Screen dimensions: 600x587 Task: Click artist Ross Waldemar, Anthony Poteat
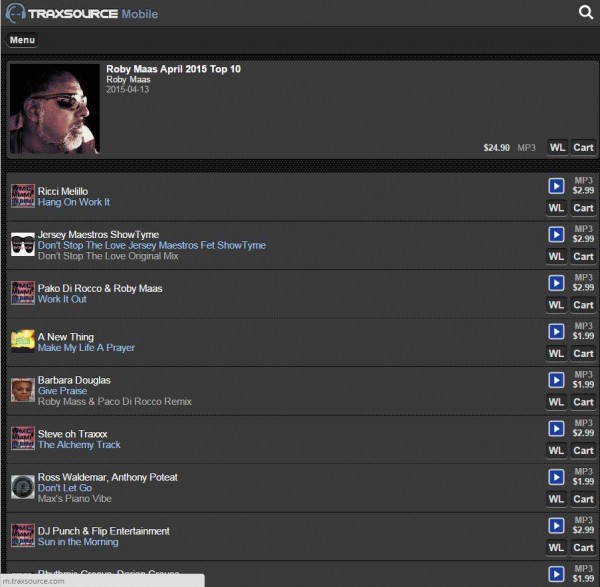point(108,478)
